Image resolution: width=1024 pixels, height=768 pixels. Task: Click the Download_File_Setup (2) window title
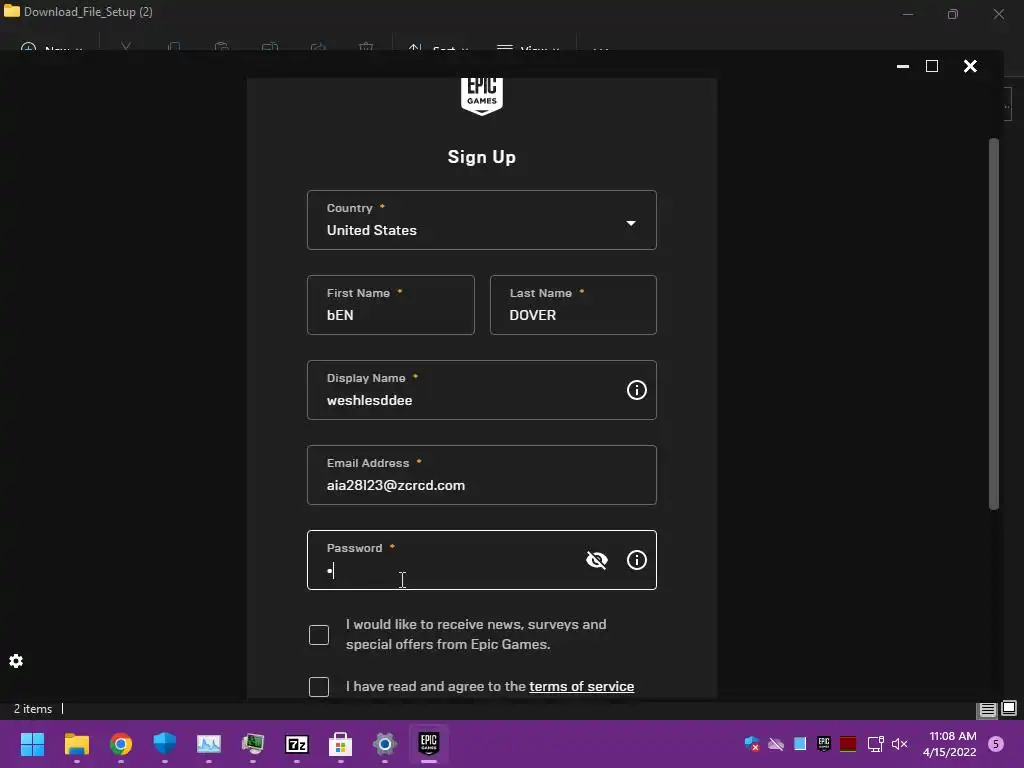coord(88,12)
